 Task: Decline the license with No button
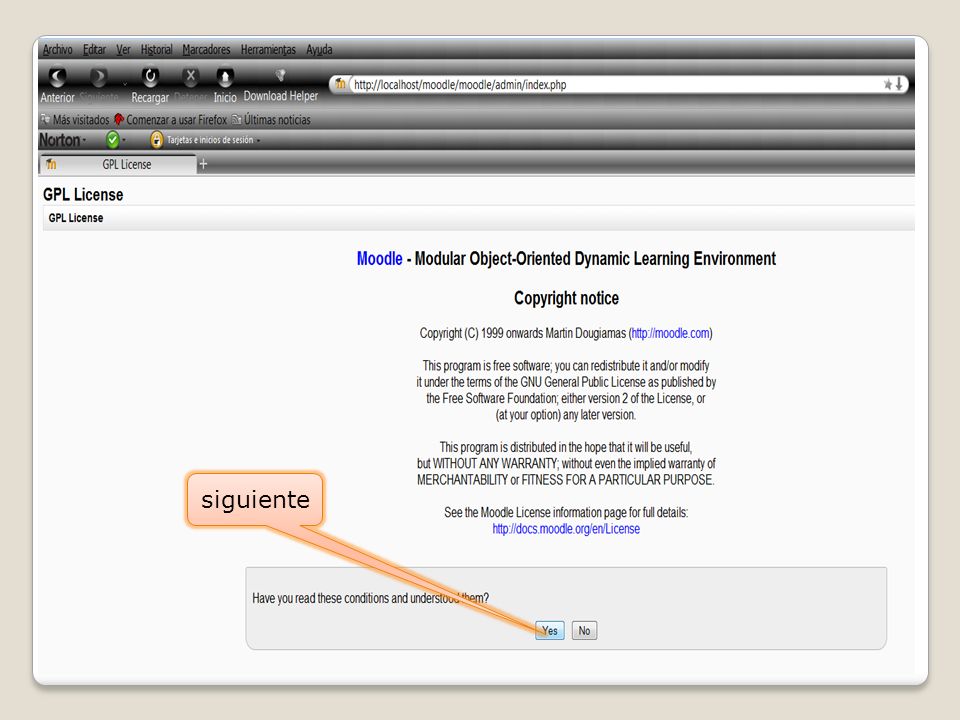click(585, 631)
